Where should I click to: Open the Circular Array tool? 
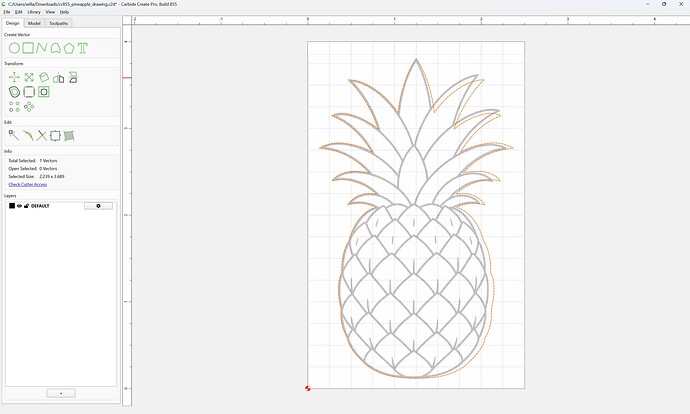coord(29,106)
